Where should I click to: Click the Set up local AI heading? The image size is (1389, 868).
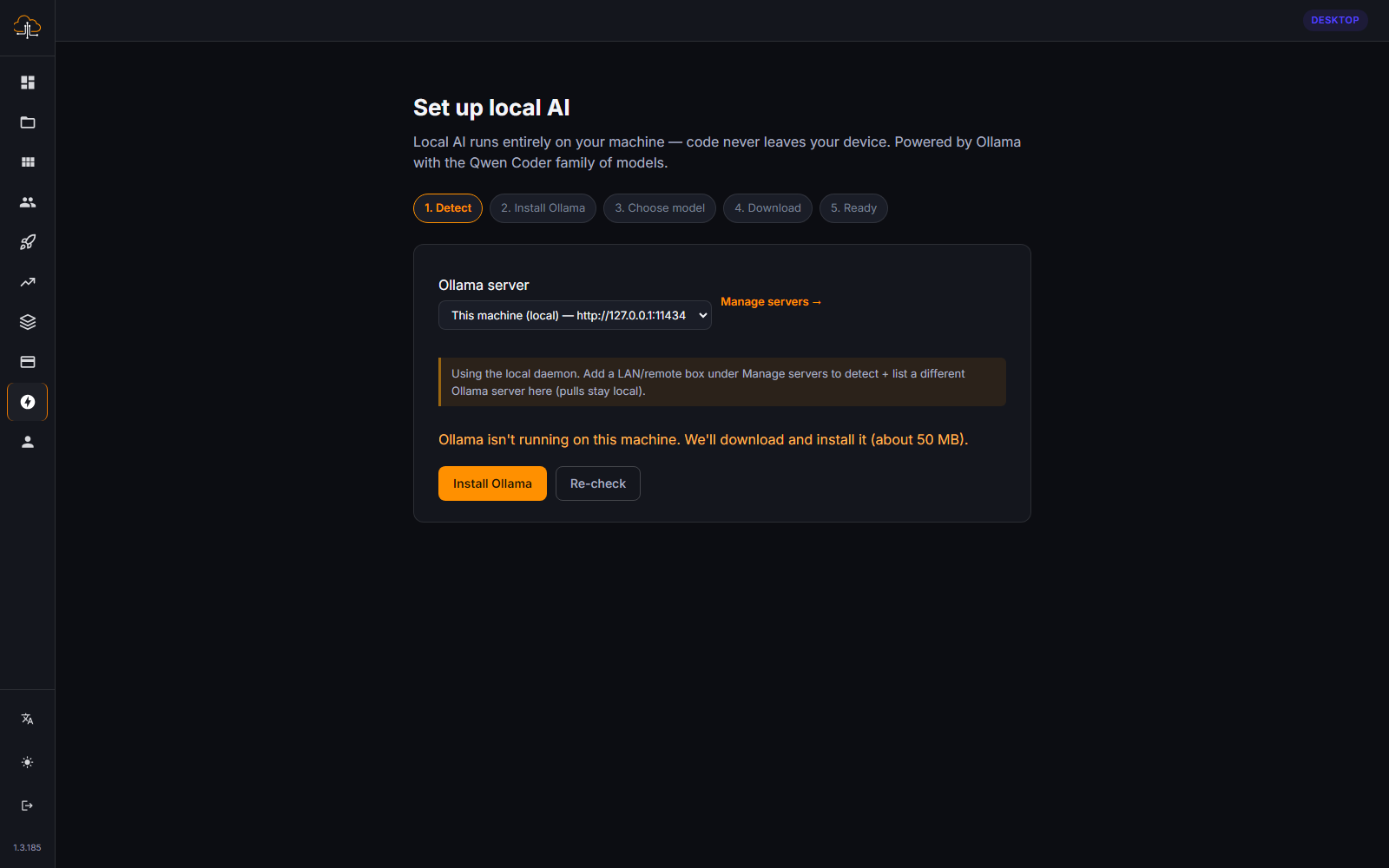coord(491,108)
